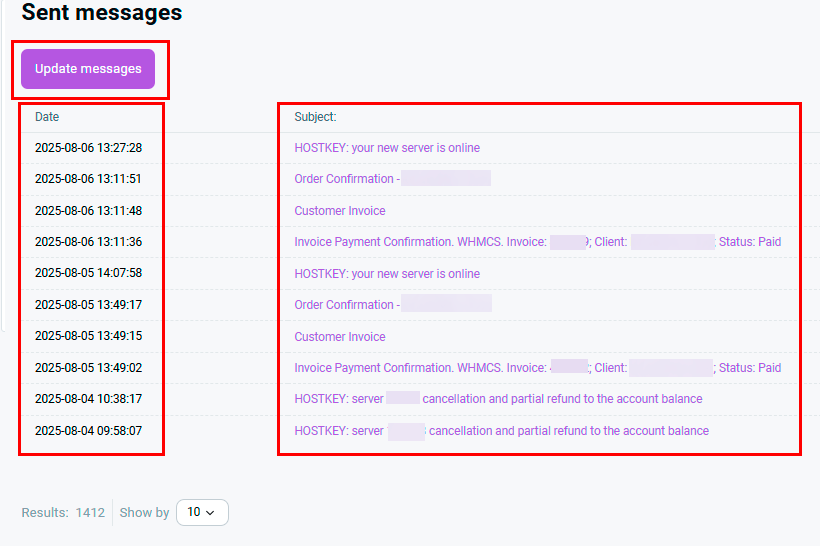
Task: Open server online message from 2025-08-06 13:27:28
Action: 387,148
